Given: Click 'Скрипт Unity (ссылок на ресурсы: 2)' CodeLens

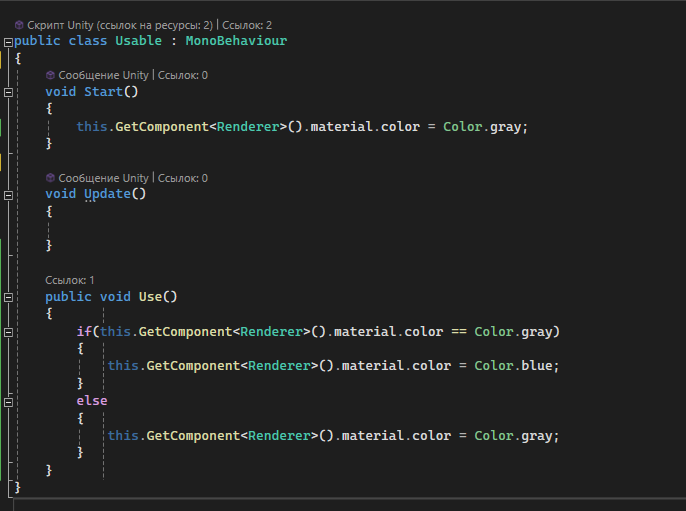Looking at the screenshot, I should [x=119, y=25].
